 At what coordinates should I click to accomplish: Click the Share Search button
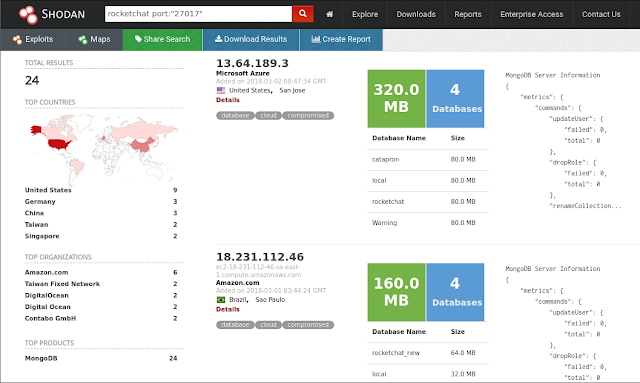tap(162, 40)
